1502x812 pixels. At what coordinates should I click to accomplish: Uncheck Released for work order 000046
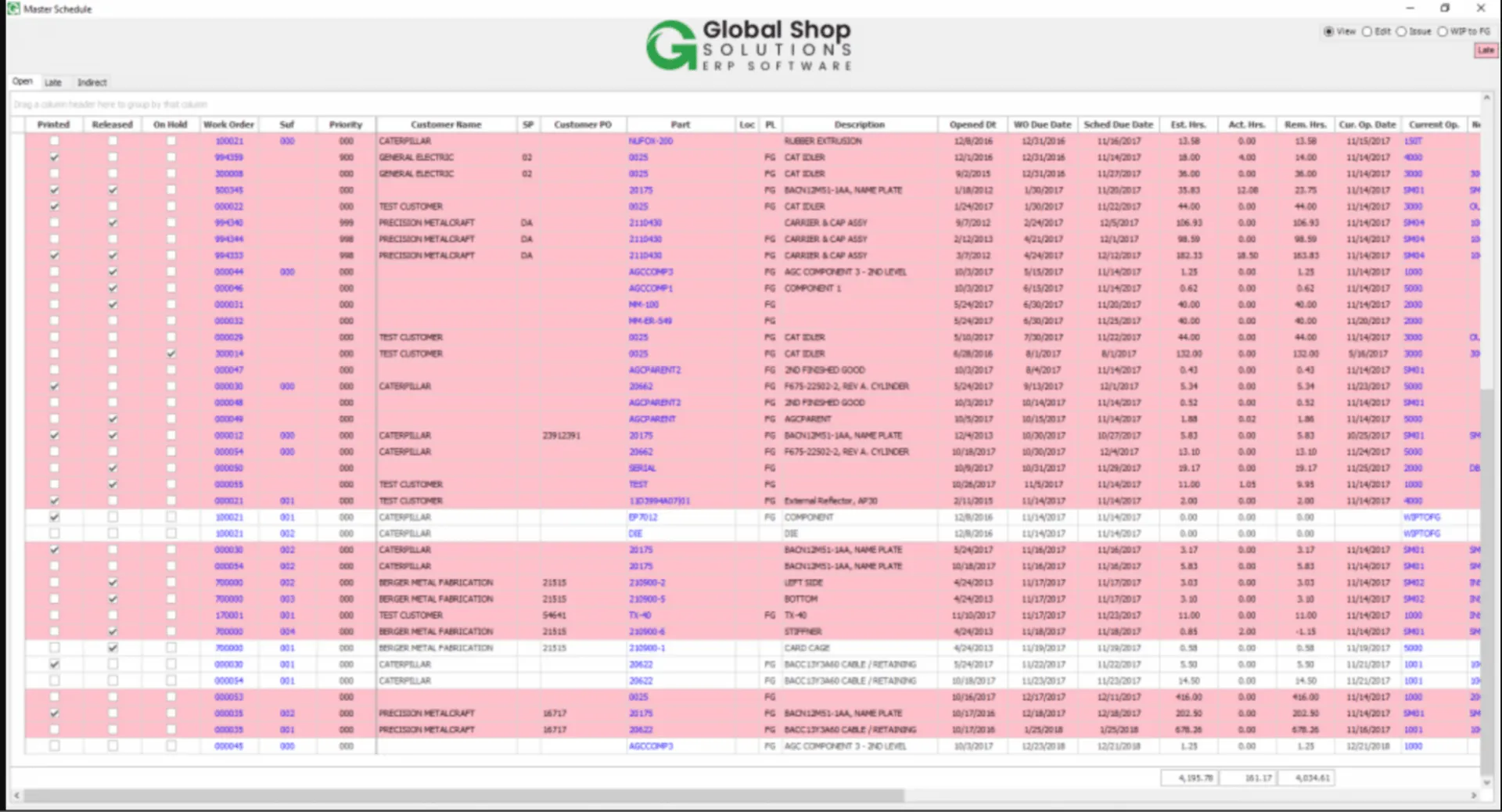(113, 288)
